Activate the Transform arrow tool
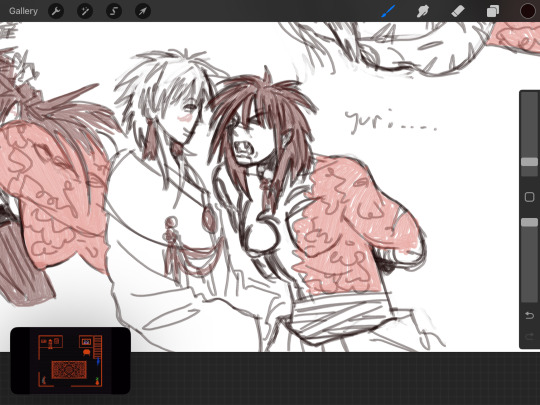 tap(143, 11)
